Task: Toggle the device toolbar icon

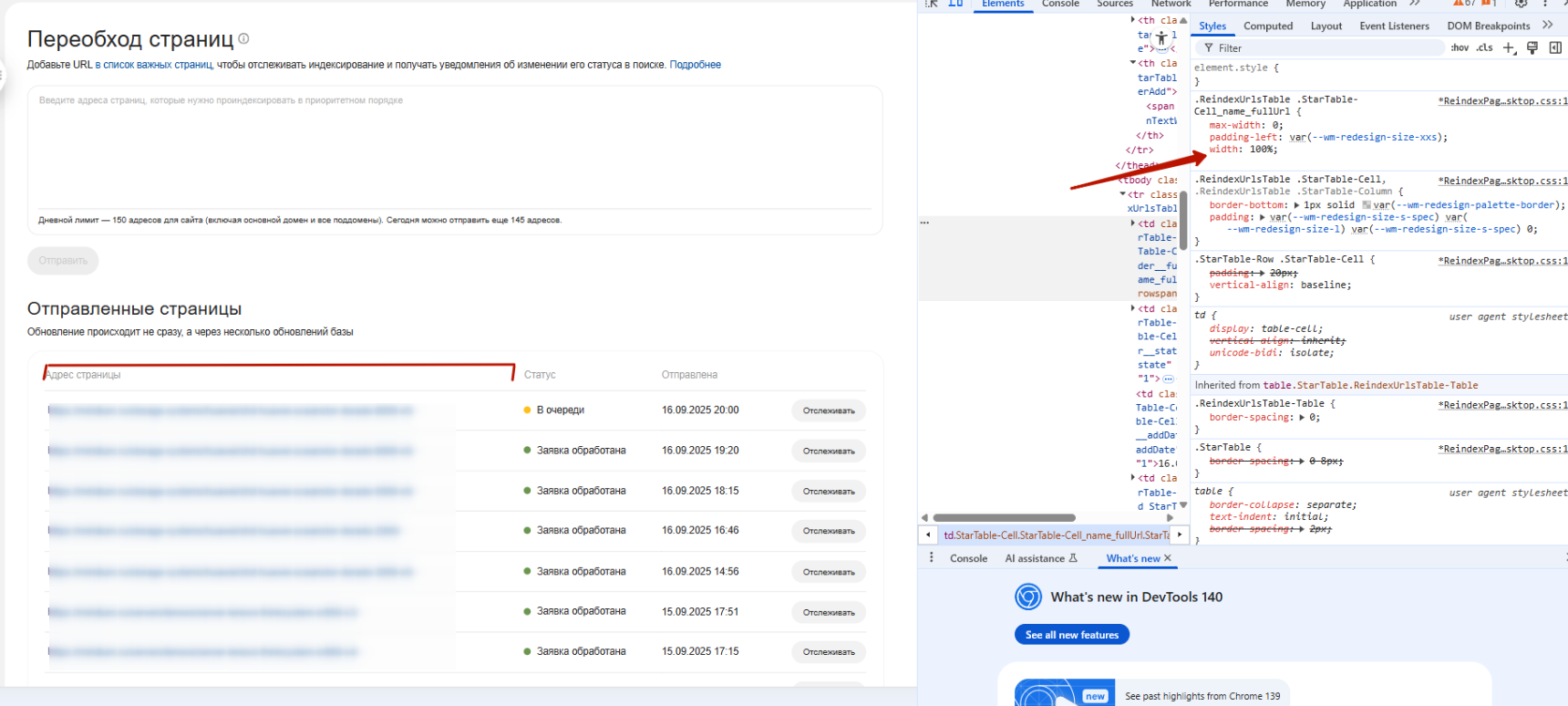Action: (x=955, y=4)
